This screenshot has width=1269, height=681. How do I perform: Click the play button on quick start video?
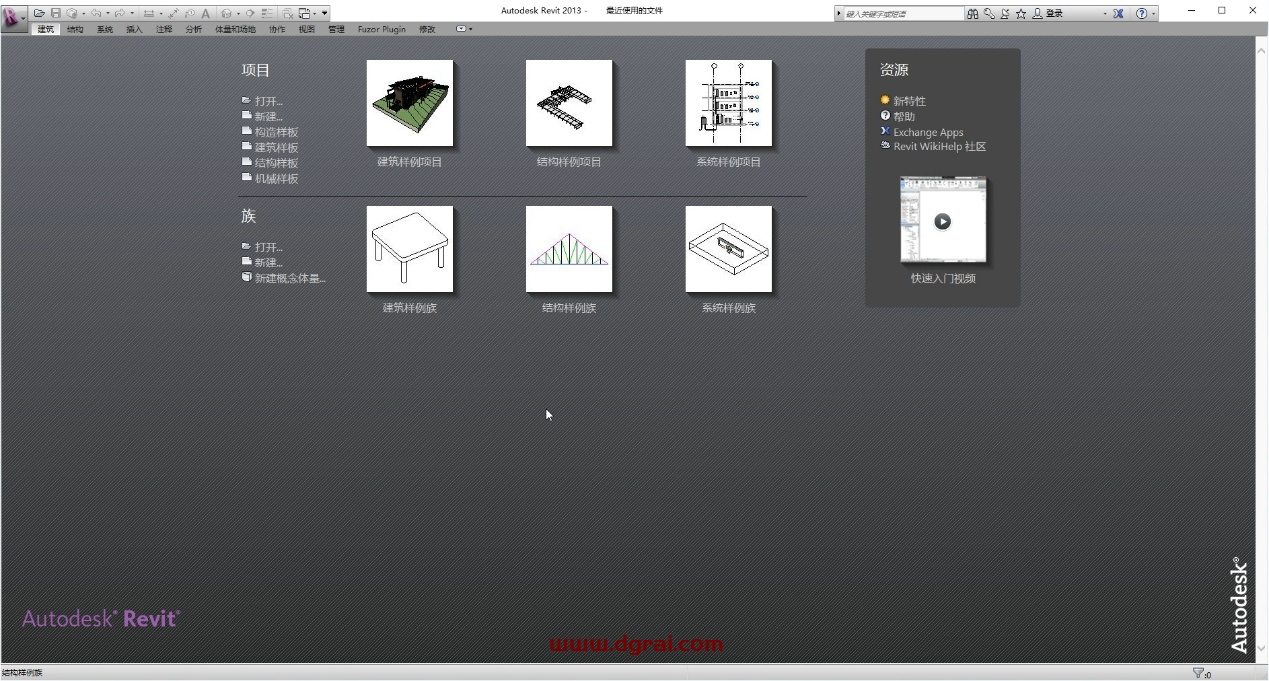point(942,221)
